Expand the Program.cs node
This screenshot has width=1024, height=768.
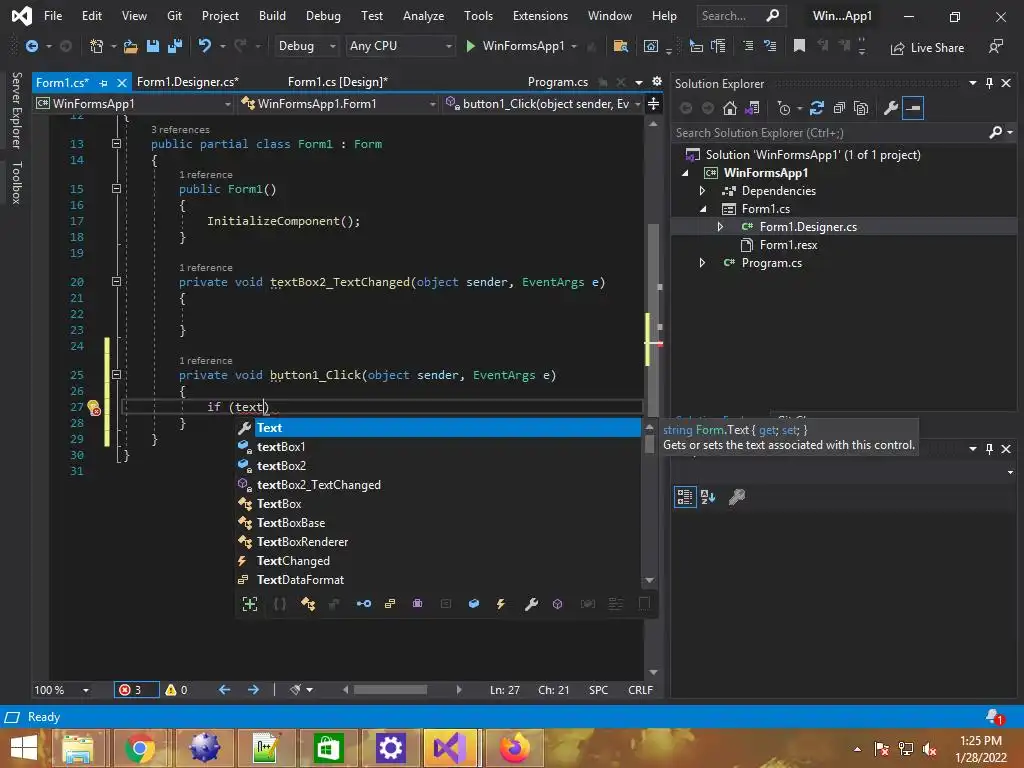coord(702,263)
